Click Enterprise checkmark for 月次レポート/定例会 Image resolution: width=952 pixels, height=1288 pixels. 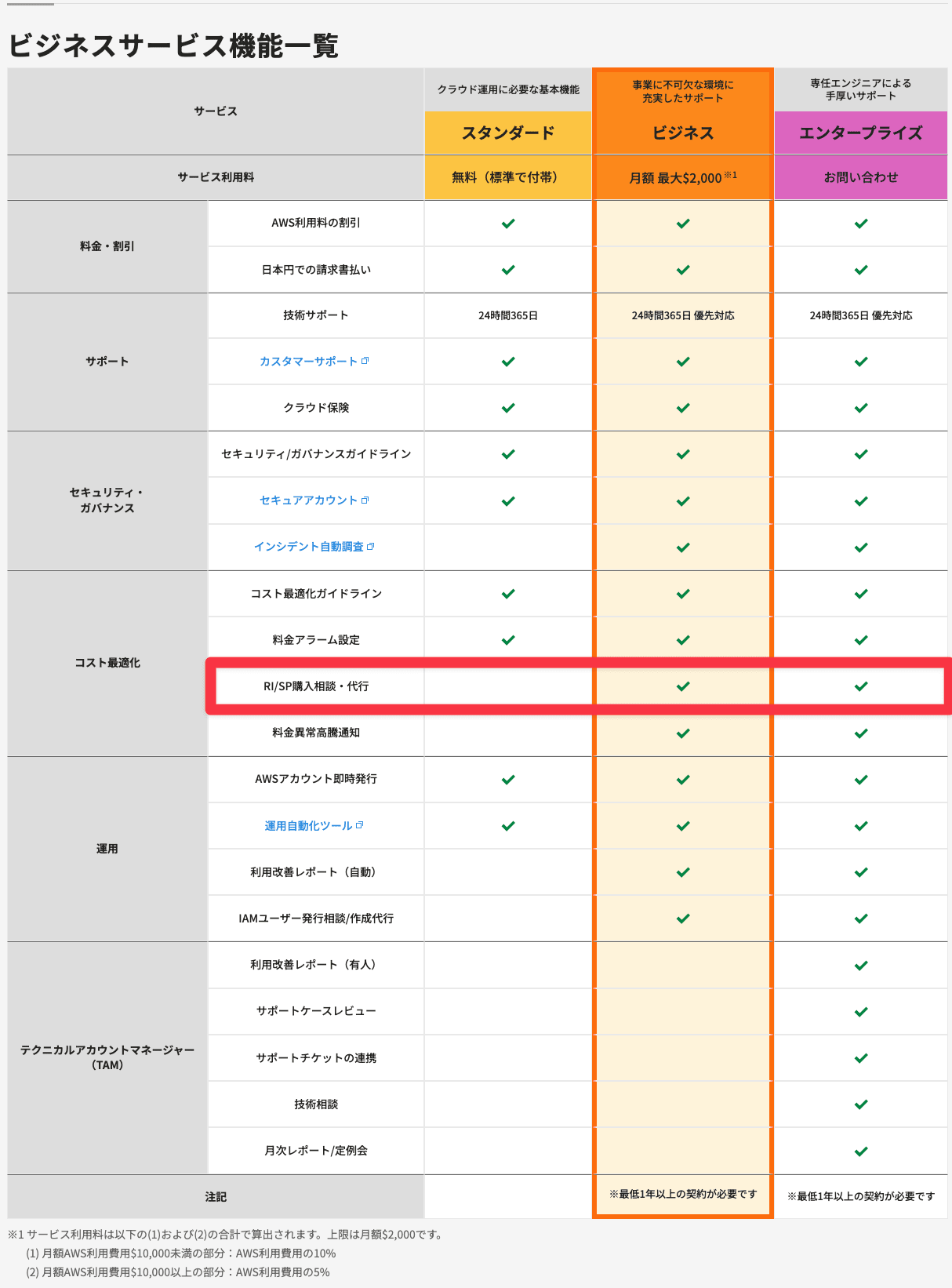(x=861, y=1152)
